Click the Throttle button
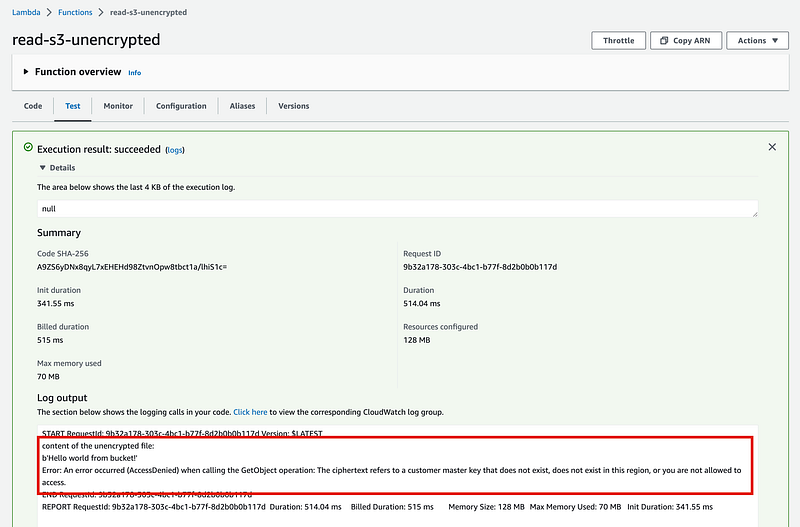 click(x=618, y=40)
